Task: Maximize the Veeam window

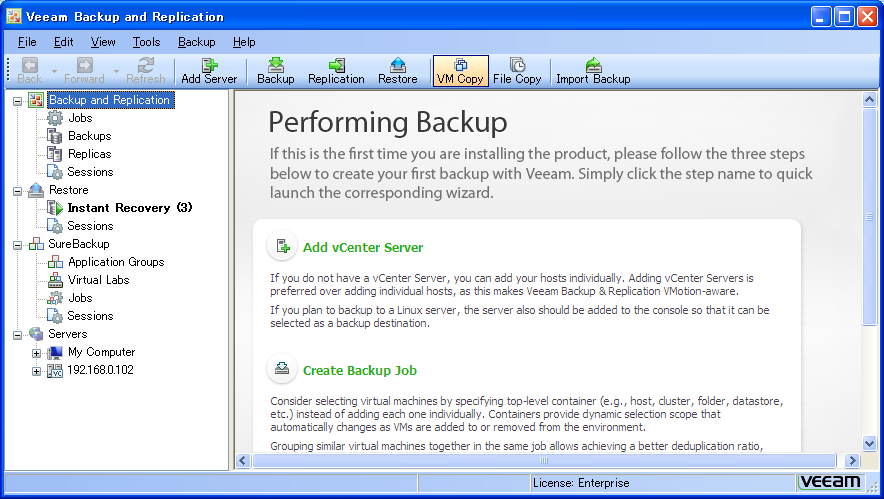Action: pos(844,17)
